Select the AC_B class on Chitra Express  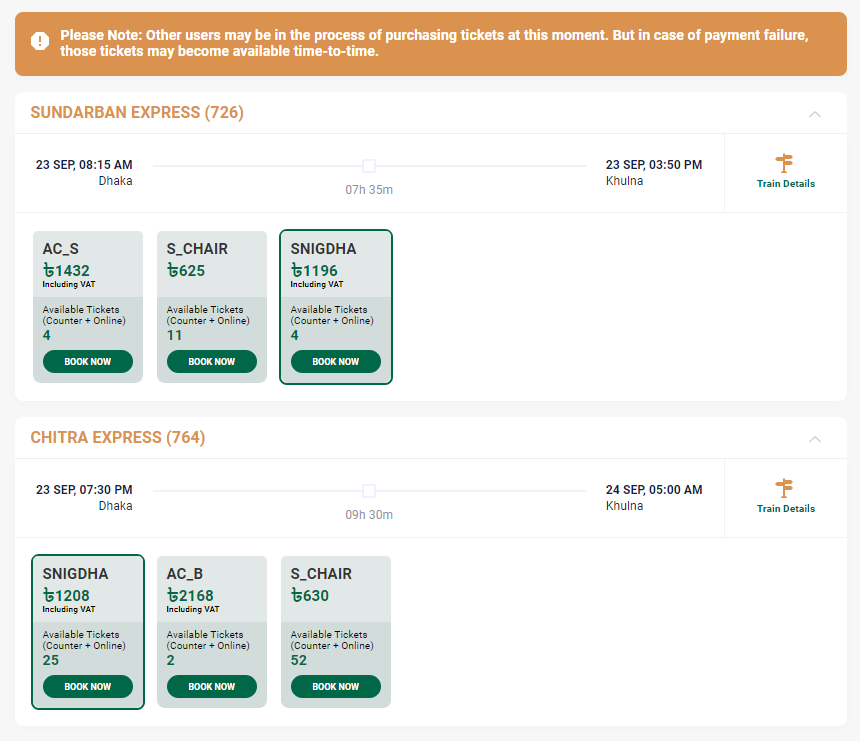pos(211,605)
